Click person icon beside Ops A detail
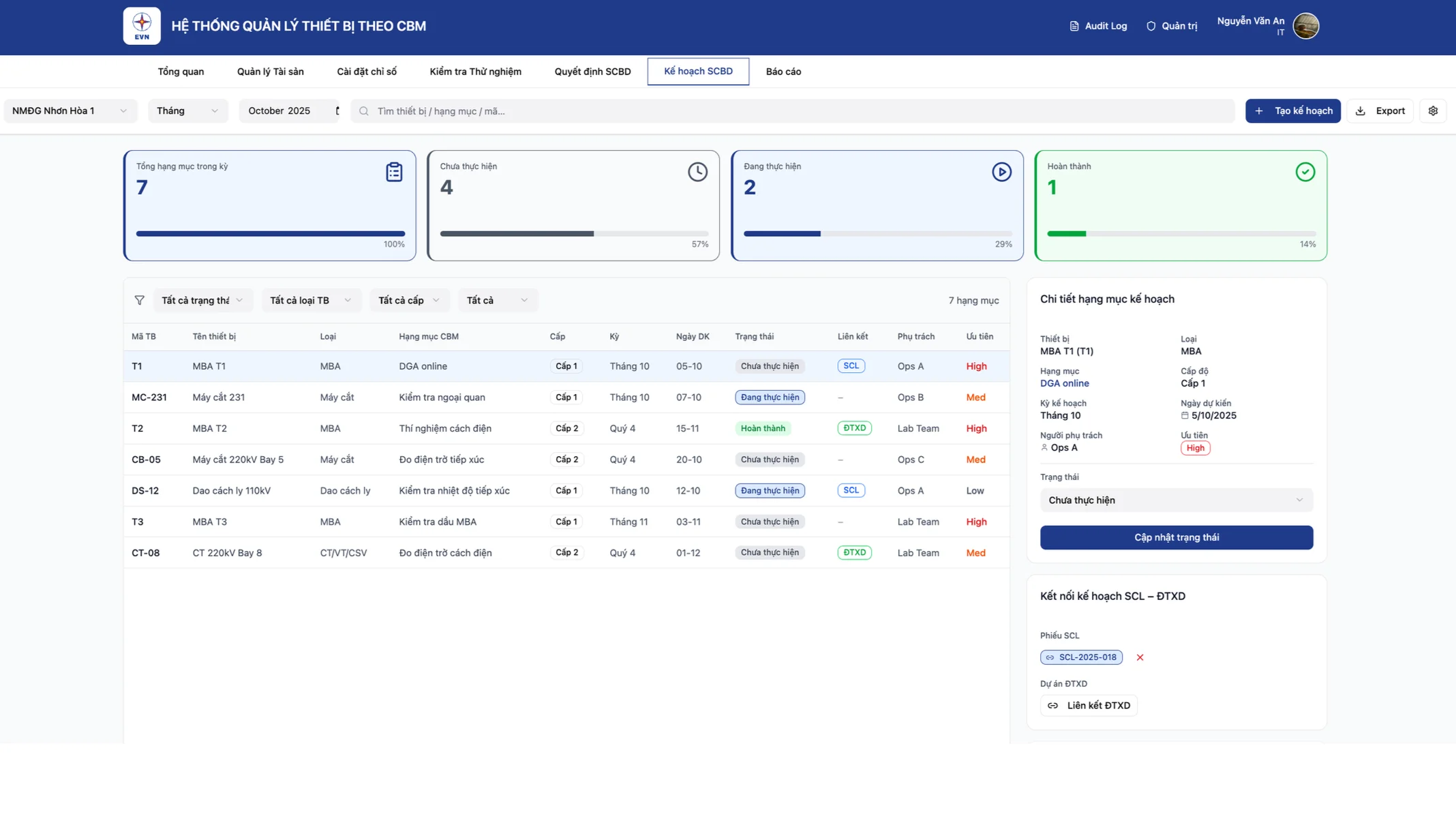The image size is (1456, 825). click(x=1044, y=448)
